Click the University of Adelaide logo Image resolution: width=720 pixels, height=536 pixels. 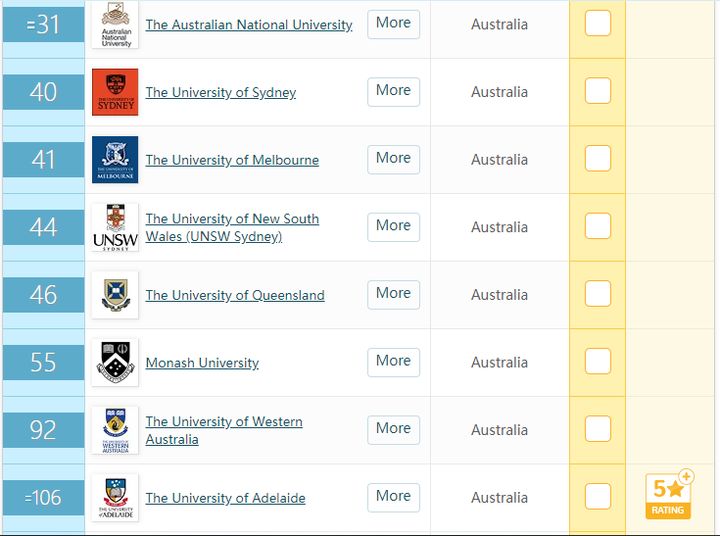point(115,497)
